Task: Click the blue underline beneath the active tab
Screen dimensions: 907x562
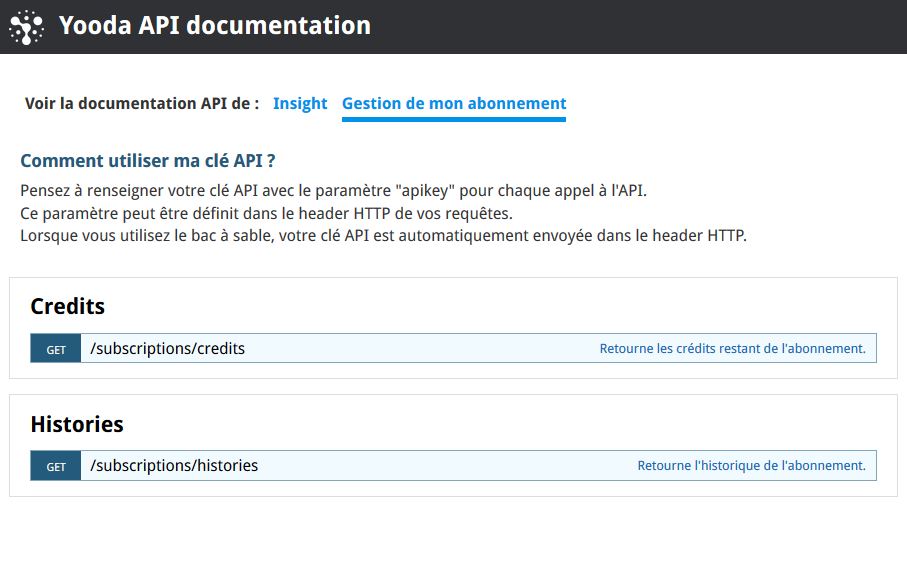Action: point(454,120)
